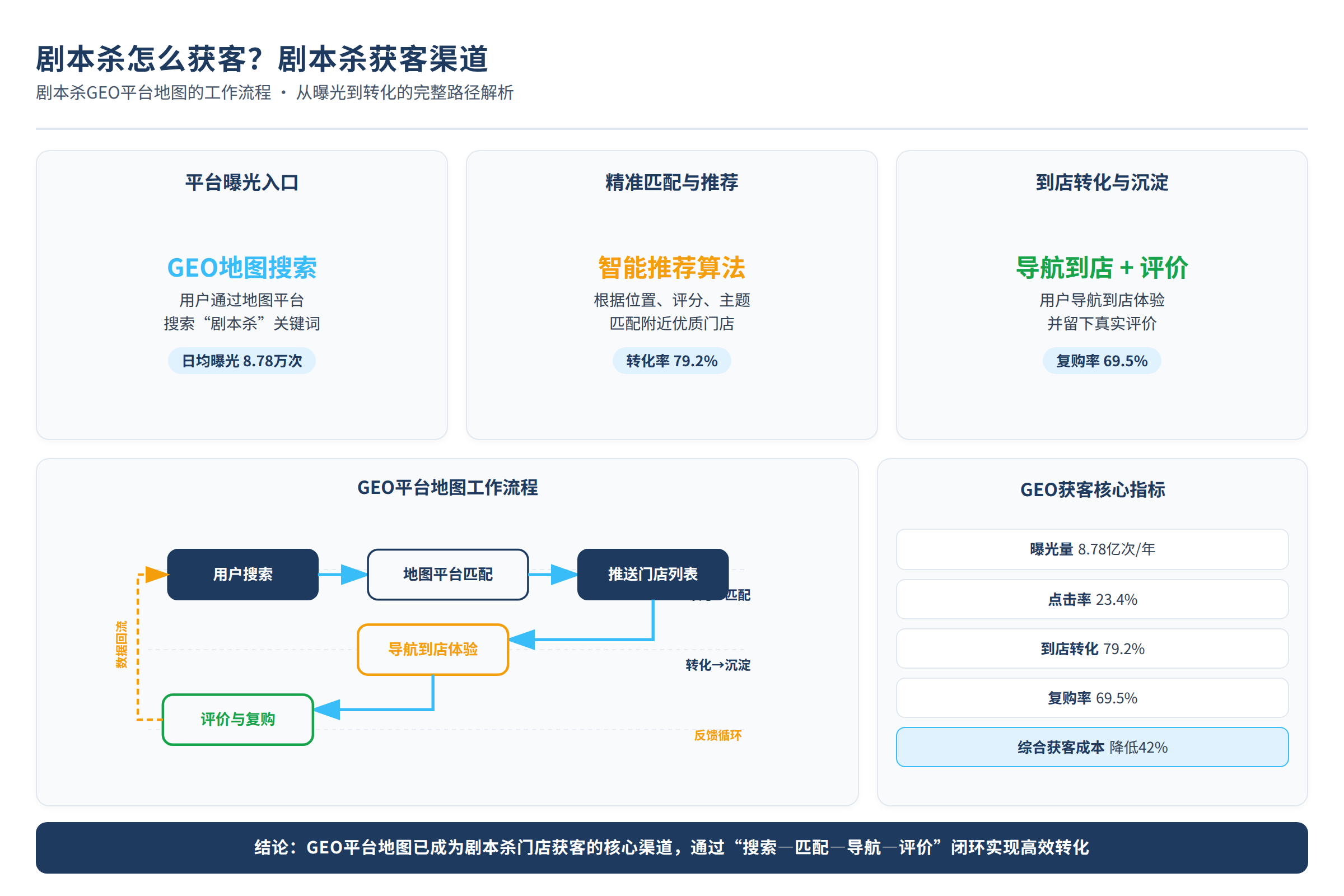The width and height of the screenshot is (1344, 896).
Task: Select the 点击率 23.4% metric row
Action: (x=1093, y=599)
